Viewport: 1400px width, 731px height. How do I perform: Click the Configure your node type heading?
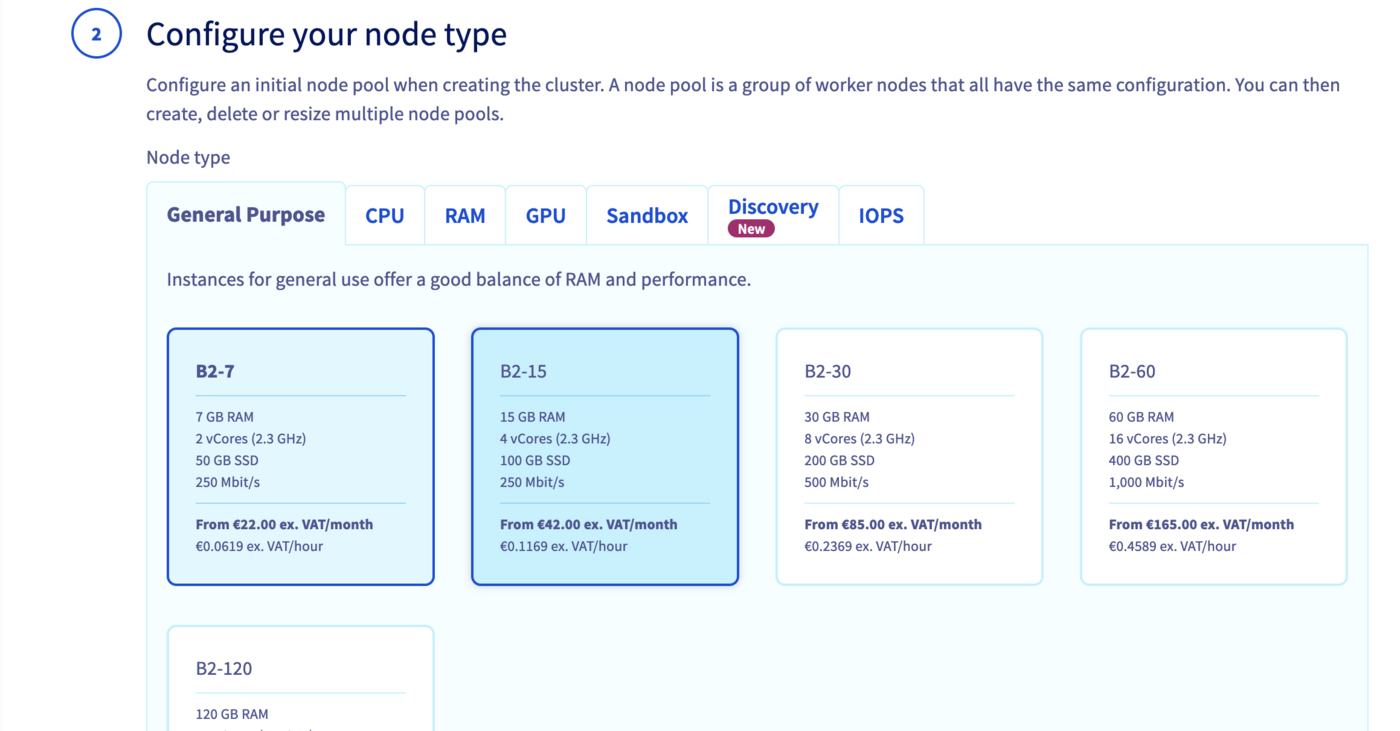tap(326, 33)
